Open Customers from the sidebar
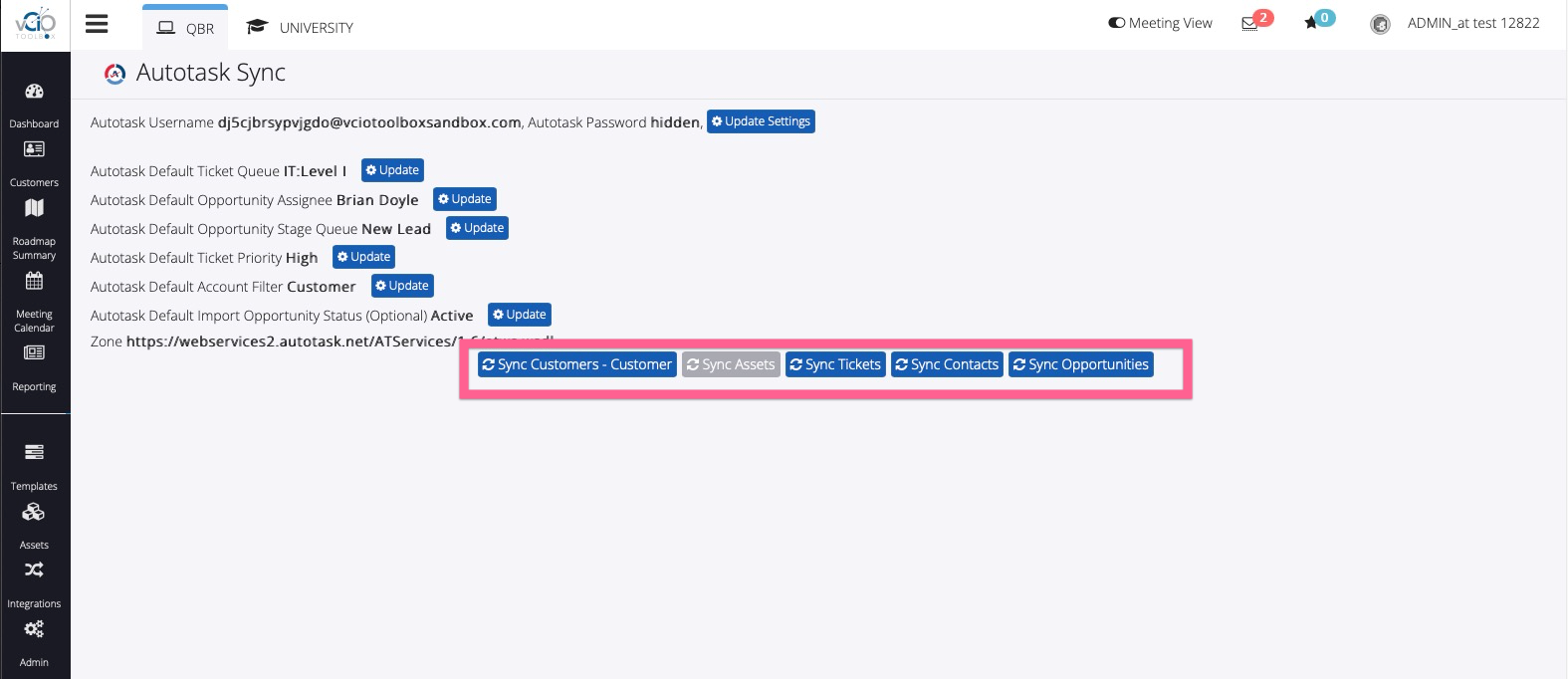Screen dimensions: 1568x679 [34, 165]
